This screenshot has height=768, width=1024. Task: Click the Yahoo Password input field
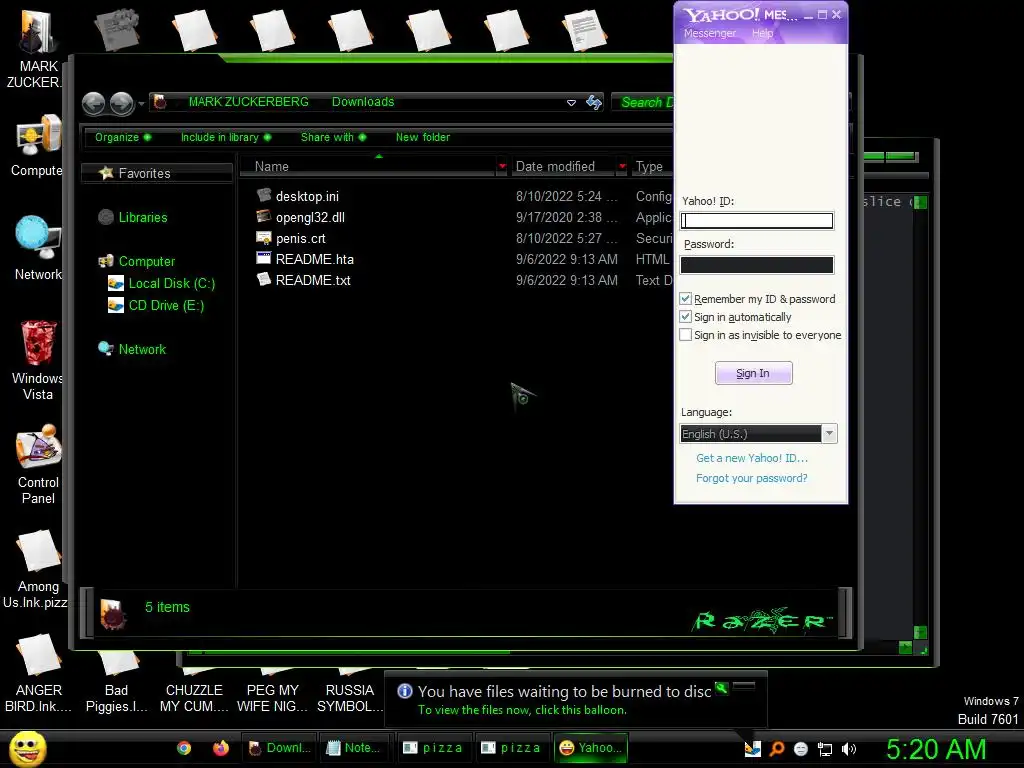coord(757,264)
